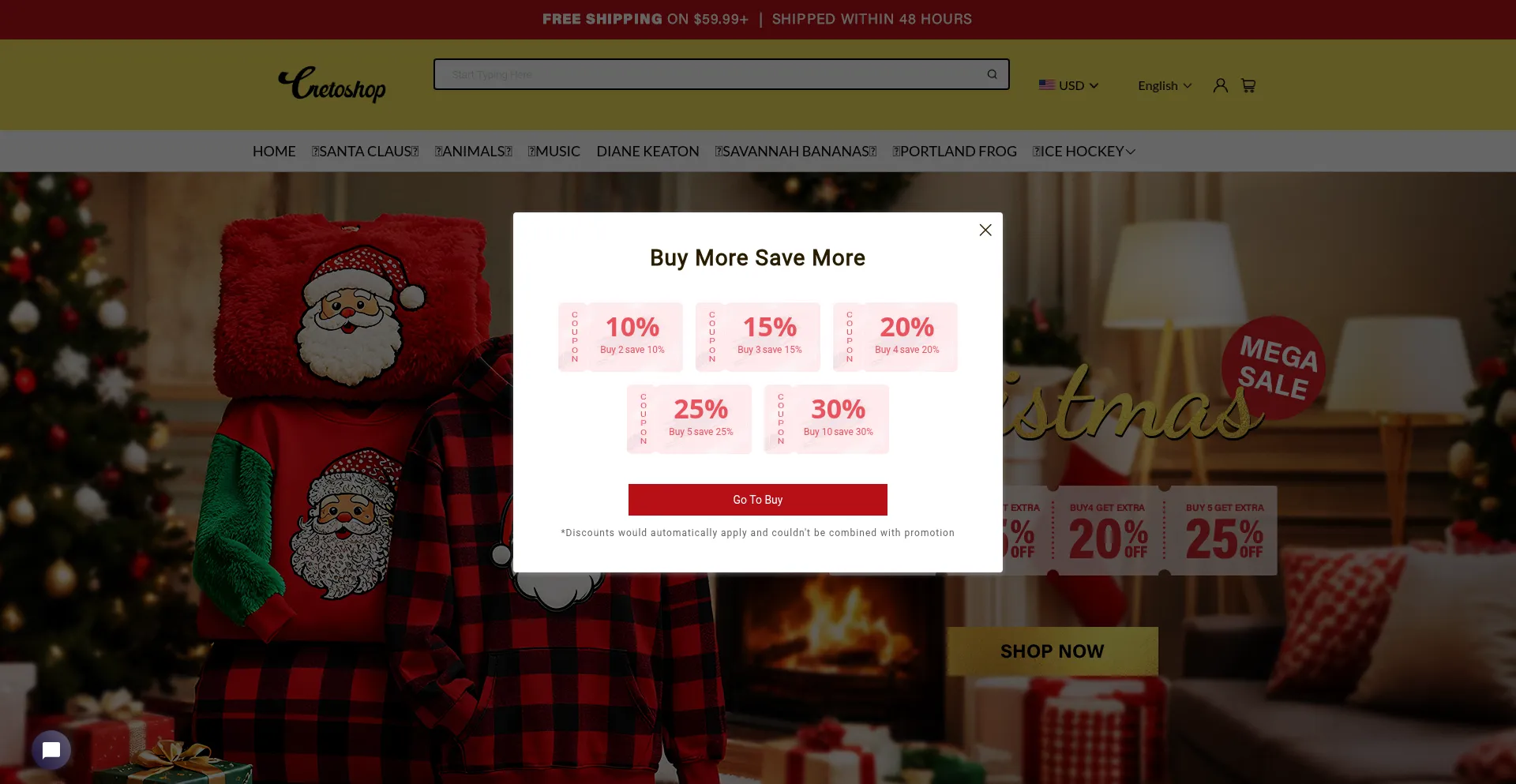Expand the ICE HOCKEY menu chevron
This screenshot has height=784, width=1516.
(x=1131, y=152)
